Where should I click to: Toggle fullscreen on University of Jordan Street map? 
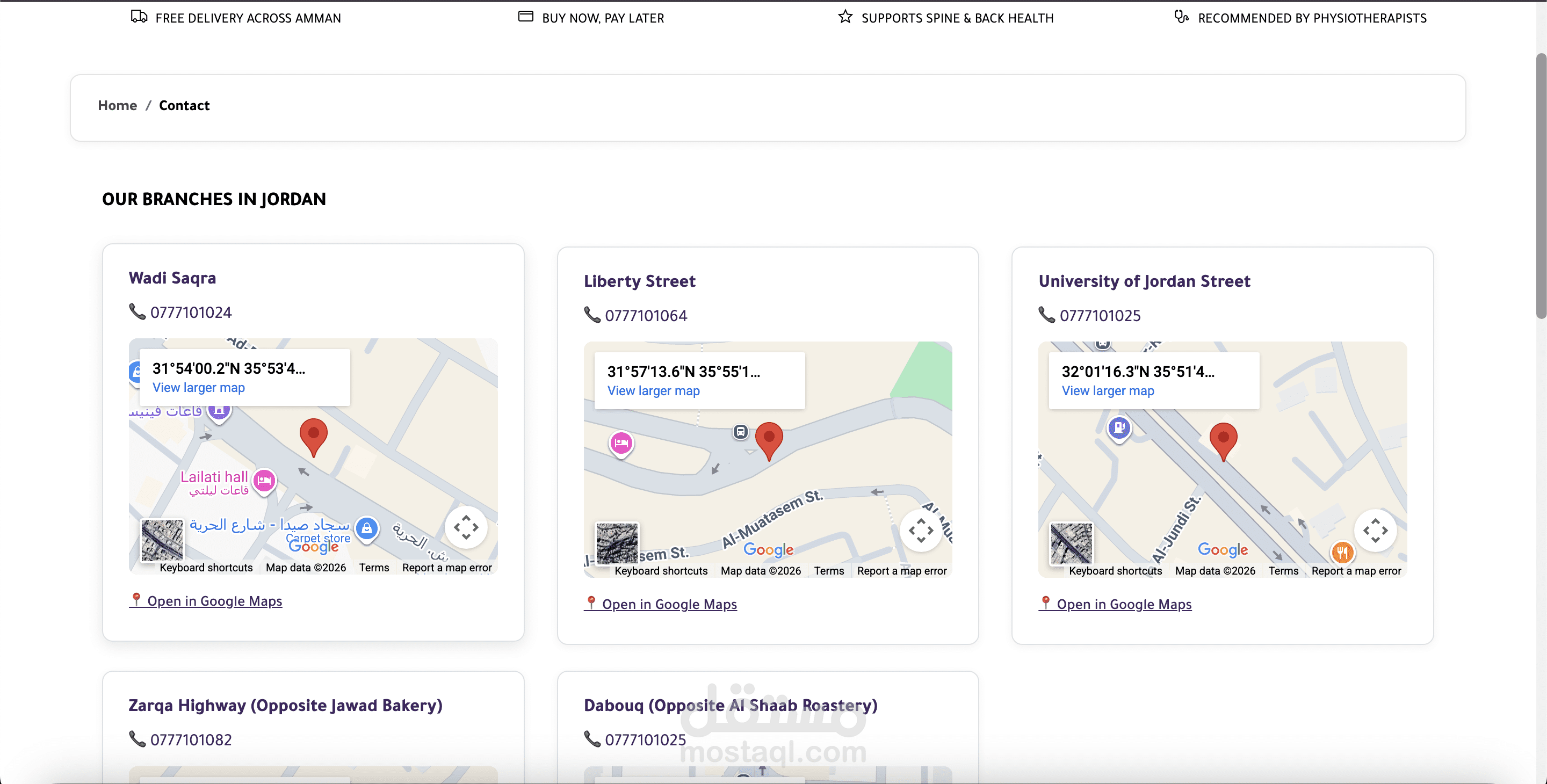click(1375, 531)
